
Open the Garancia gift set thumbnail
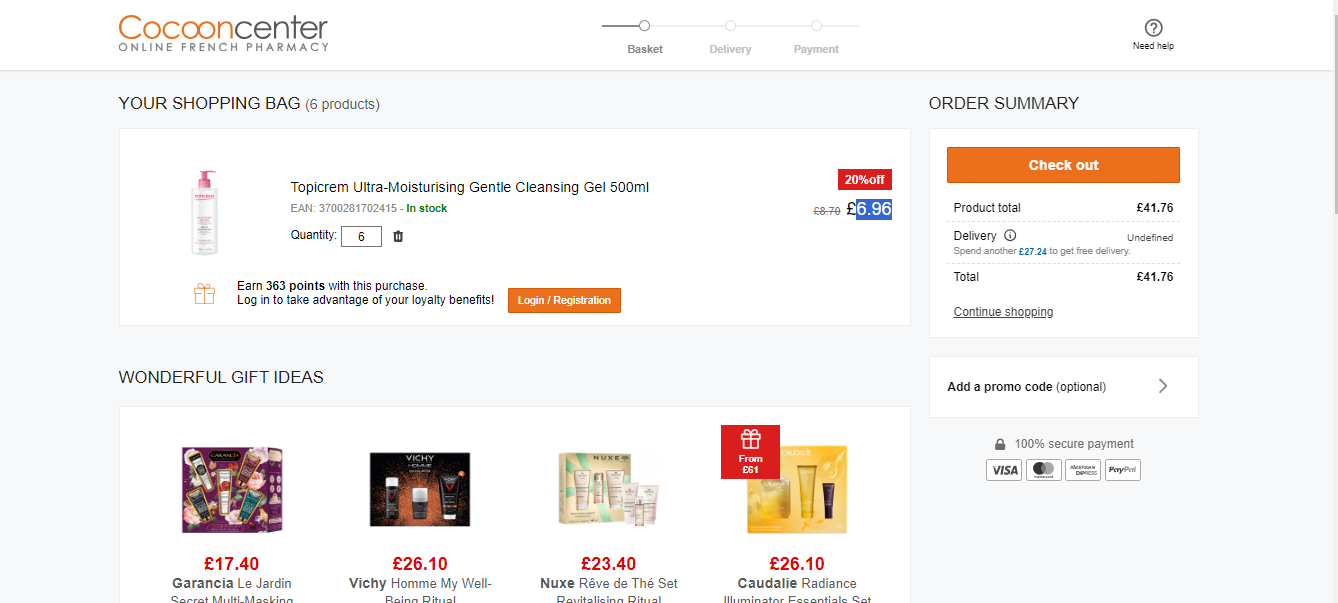(x=231, y=489)
